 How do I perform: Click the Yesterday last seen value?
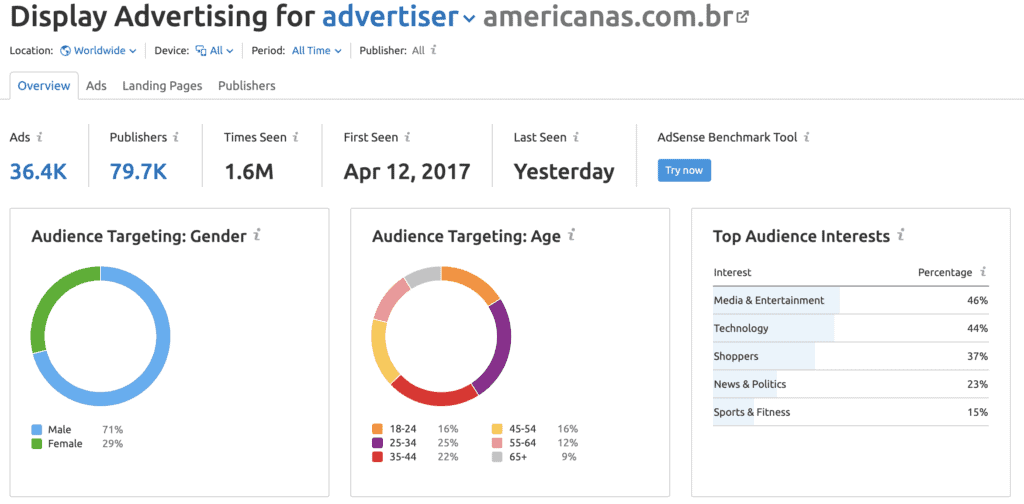point(564,172)
